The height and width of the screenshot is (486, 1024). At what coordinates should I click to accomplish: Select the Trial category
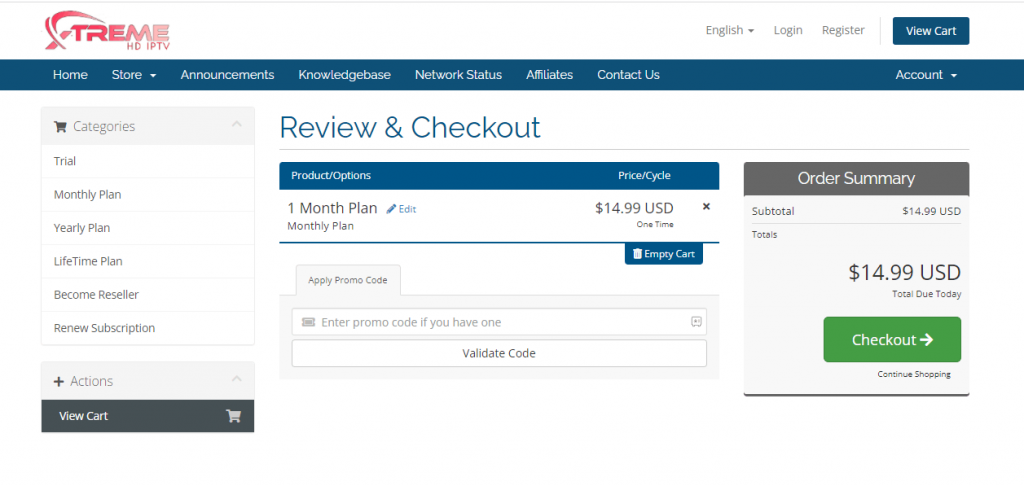148,161
